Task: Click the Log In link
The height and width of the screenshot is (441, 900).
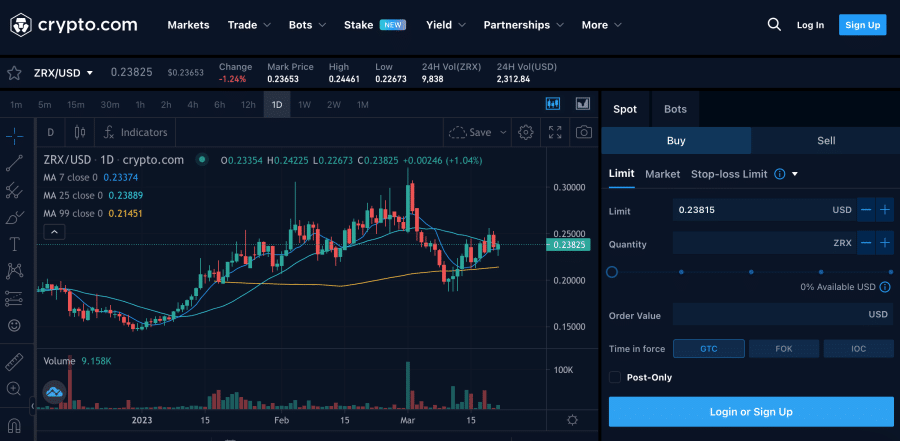Action: click(x=810, y=25)
